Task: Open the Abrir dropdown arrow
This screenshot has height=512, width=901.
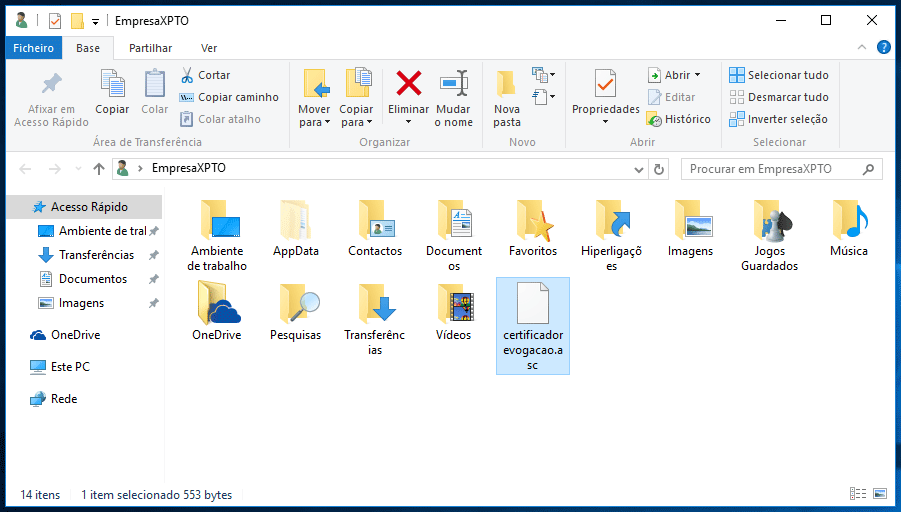Action: click(x=698, y=75)
